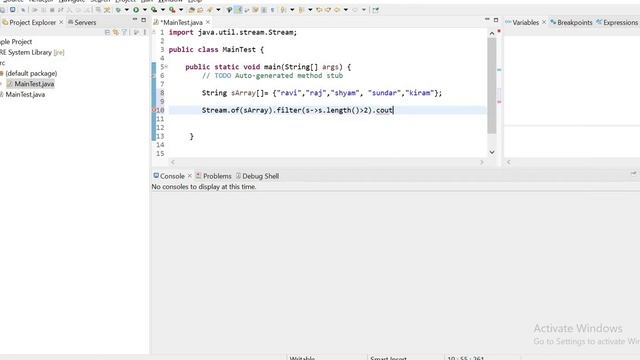Close the Console view tab
The width and height of the screenshot is (640, 360).
point(190,176)
